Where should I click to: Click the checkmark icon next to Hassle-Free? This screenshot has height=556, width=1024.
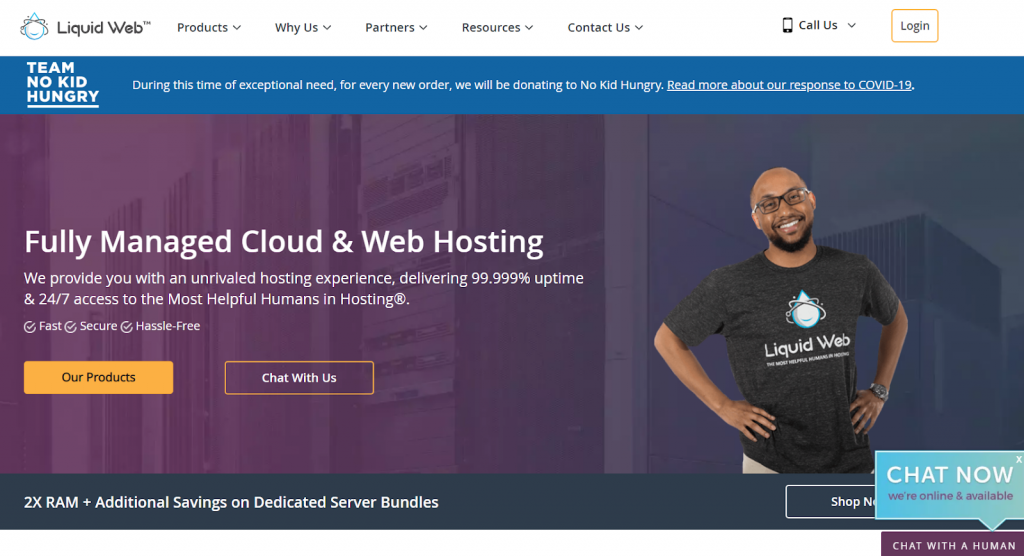pos(127,327)
